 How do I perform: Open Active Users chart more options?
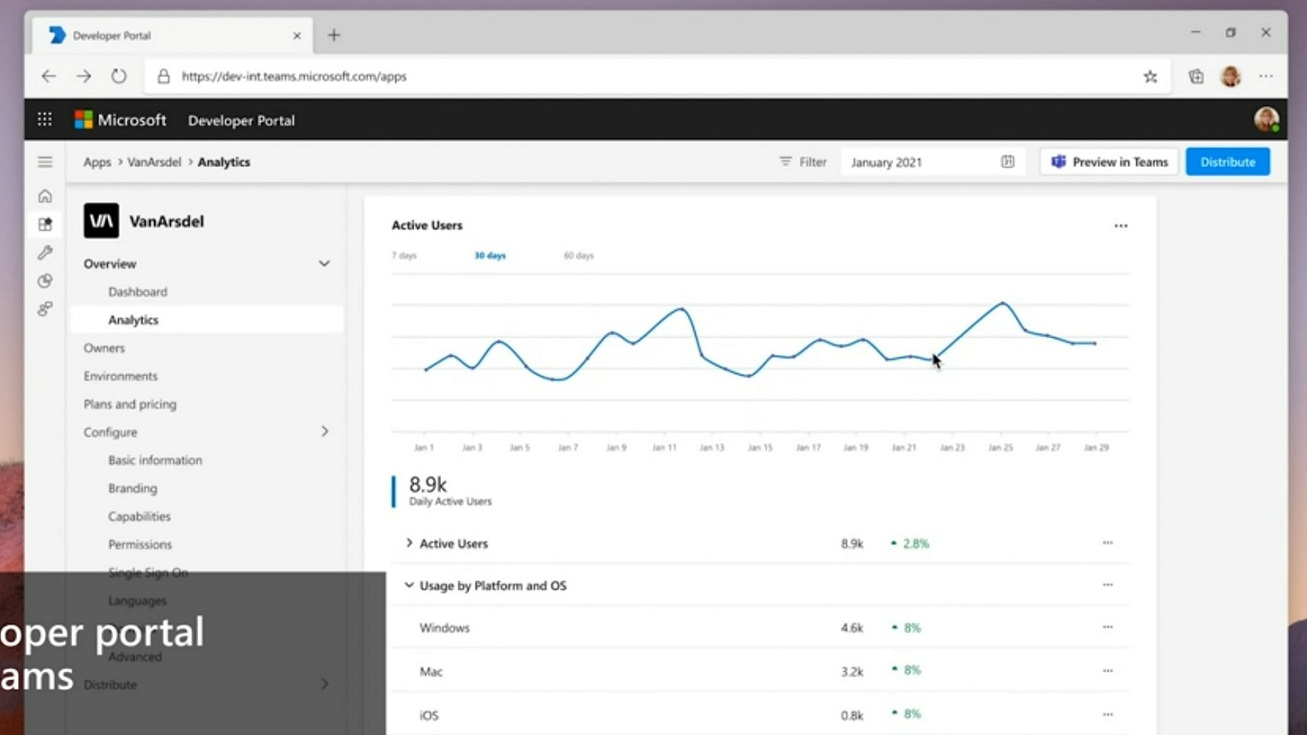pyautogui.click(x=1121, y=226)
